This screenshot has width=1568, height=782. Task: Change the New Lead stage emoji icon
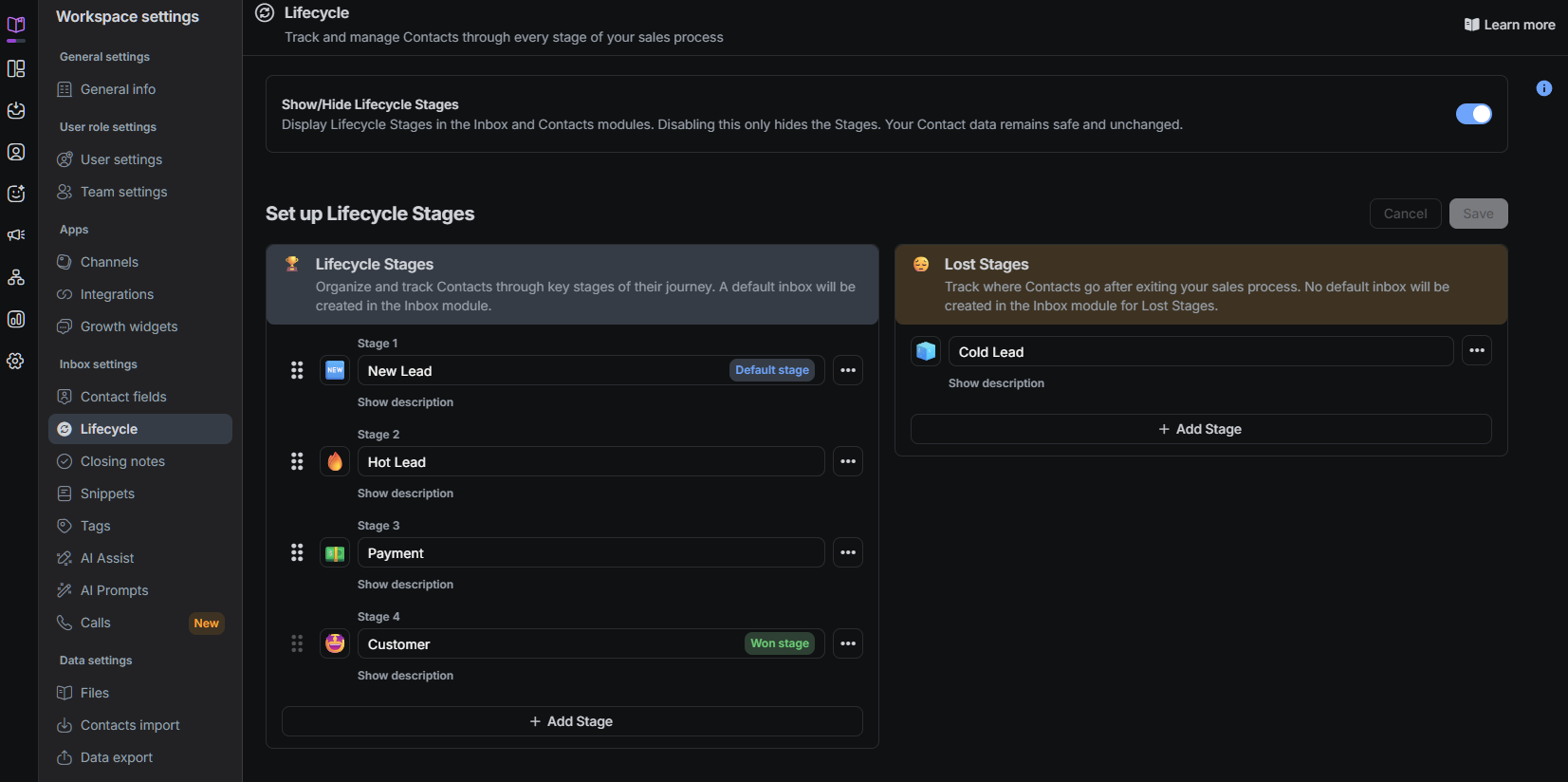click(335, 370)
